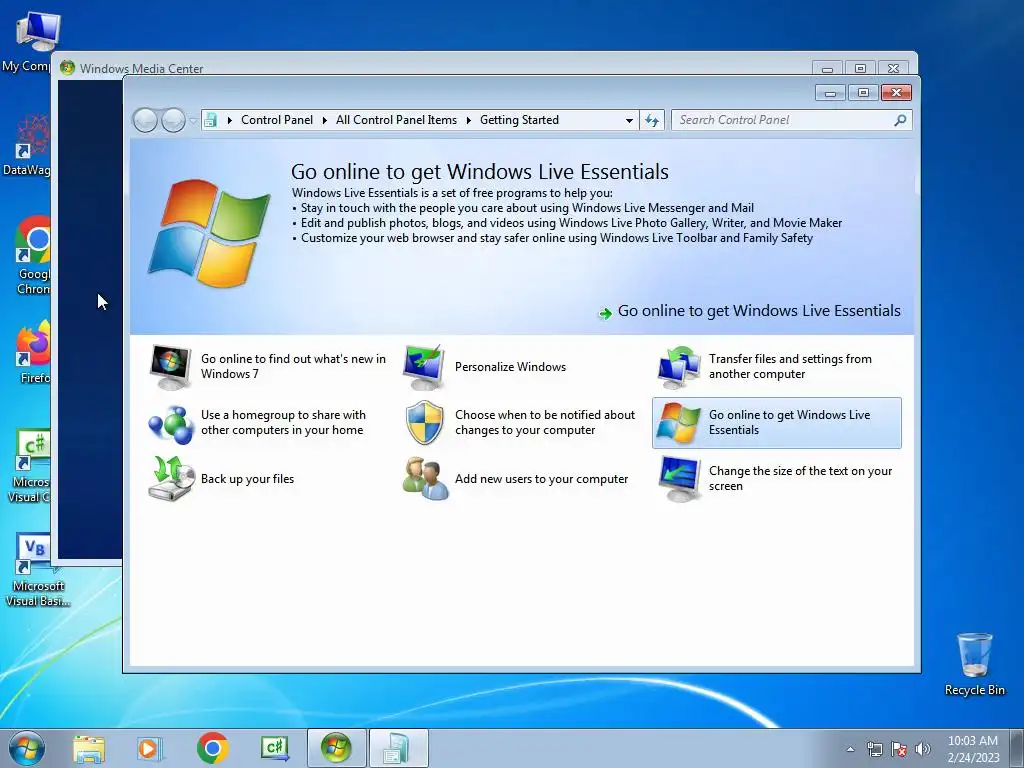Screen dimensions: 1024x768
Task: Click the Add new users people icon
Action: coord(424,479)
